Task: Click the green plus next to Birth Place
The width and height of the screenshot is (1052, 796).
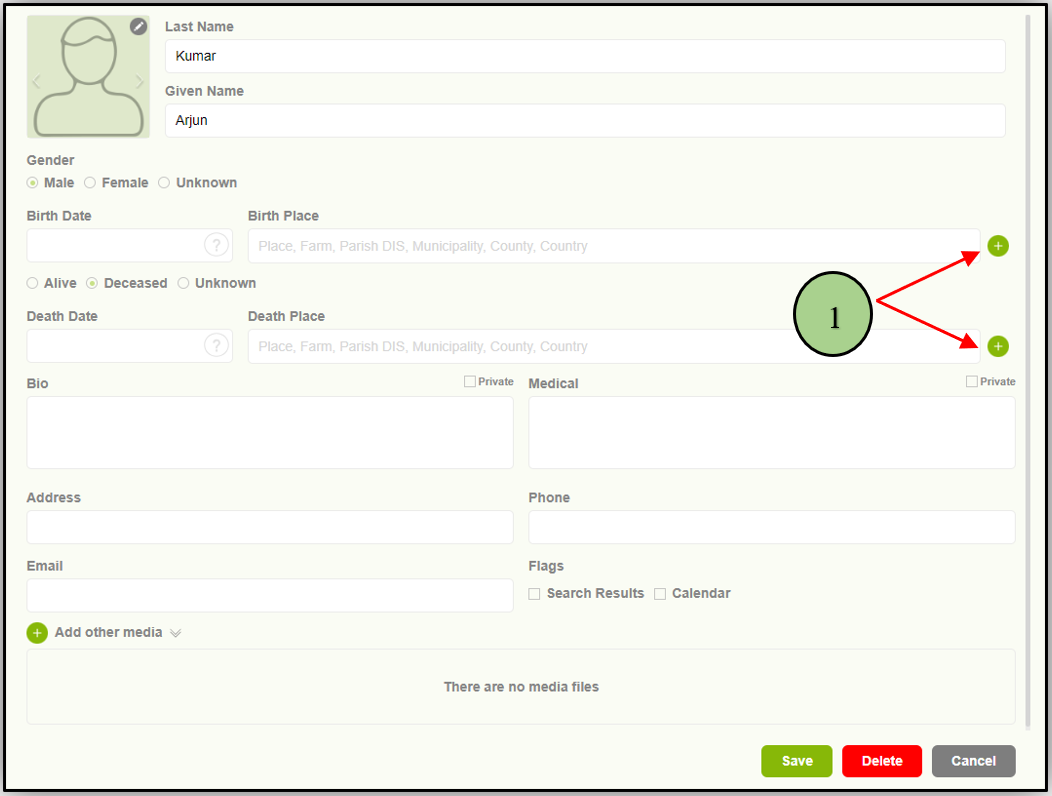Action: 998,246
